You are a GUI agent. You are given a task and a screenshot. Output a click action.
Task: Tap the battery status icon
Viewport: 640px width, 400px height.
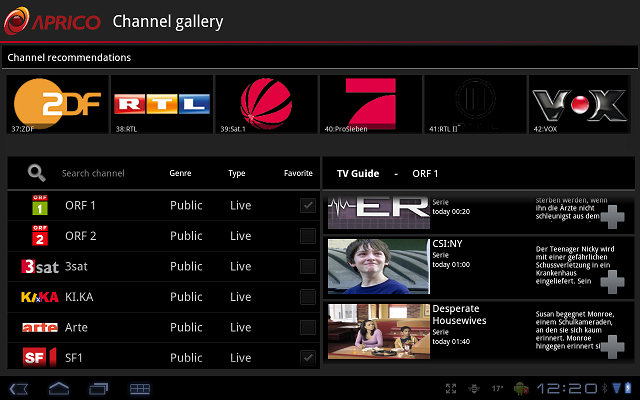pos(629,388)
